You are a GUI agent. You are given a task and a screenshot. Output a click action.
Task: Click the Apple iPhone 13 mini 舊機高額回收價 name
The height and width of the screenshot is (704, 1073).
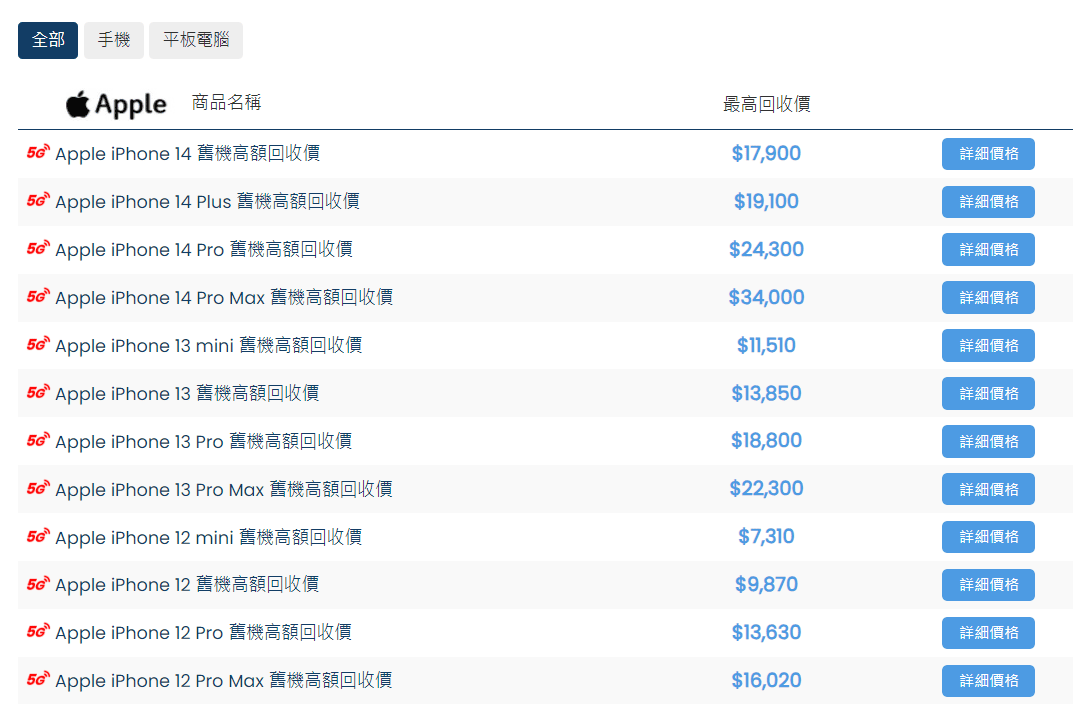[209, 345]
